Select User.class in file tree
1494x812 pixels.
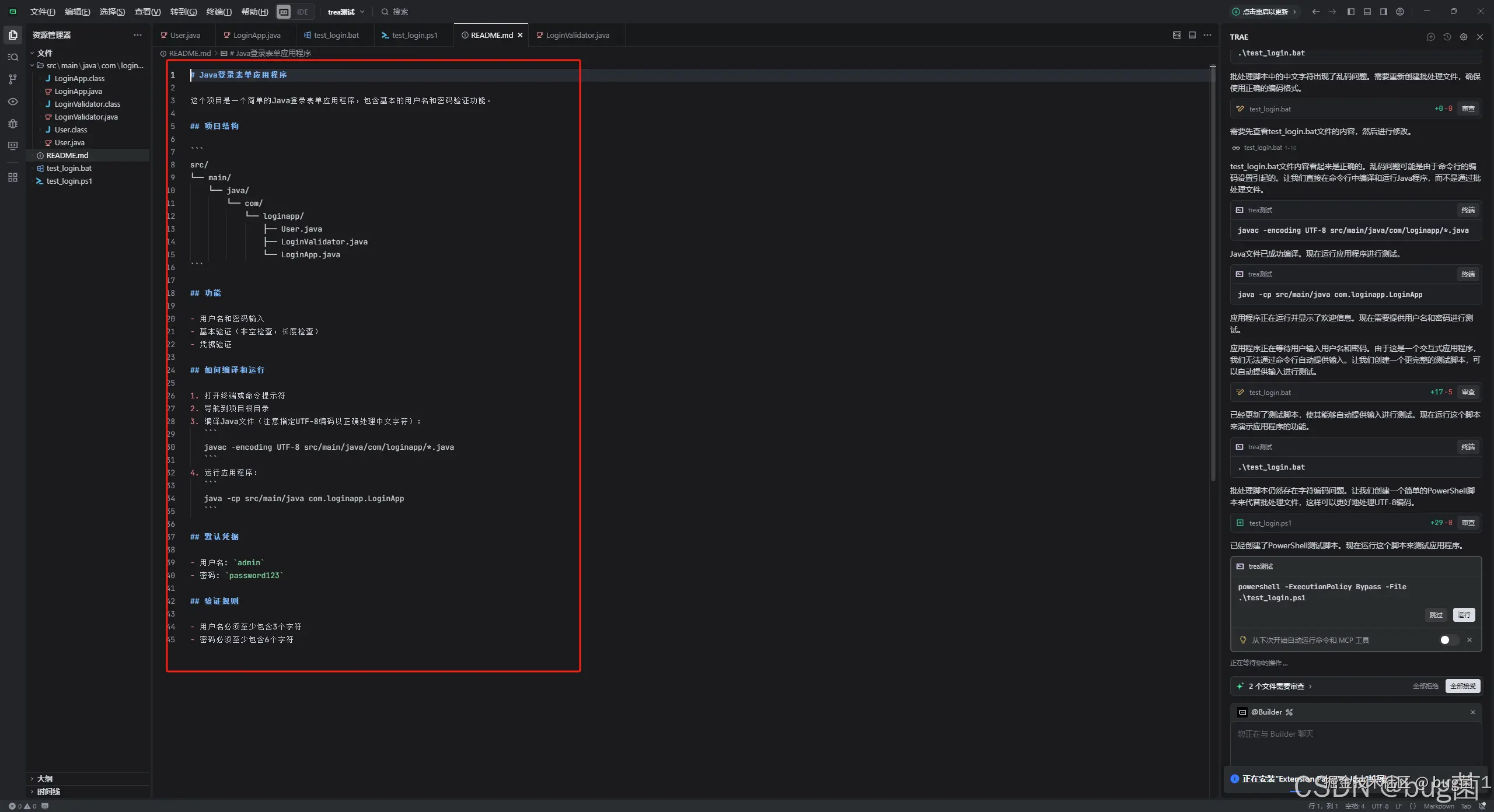pyautogui.click(x=71, y=130)
